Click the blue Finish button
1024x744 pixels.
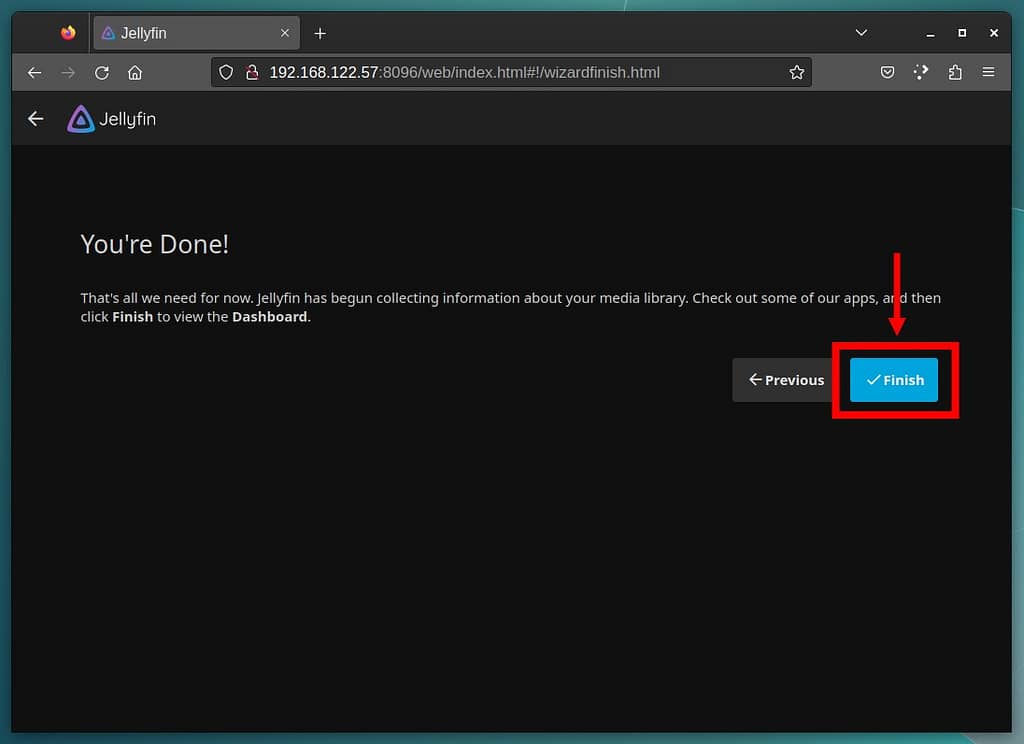(894, 380)
